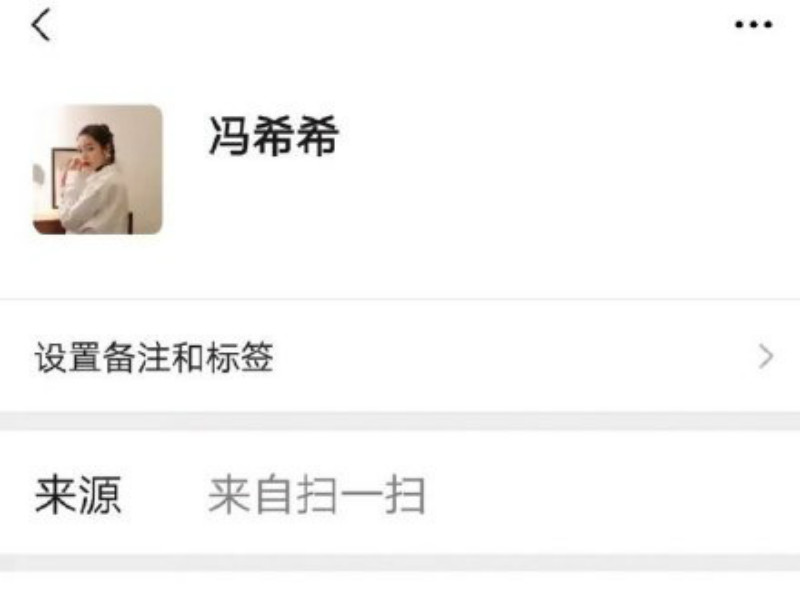
Task: View 冯希希's profile avatar photo
Action: pyautogui.click(x=97, y=169)
